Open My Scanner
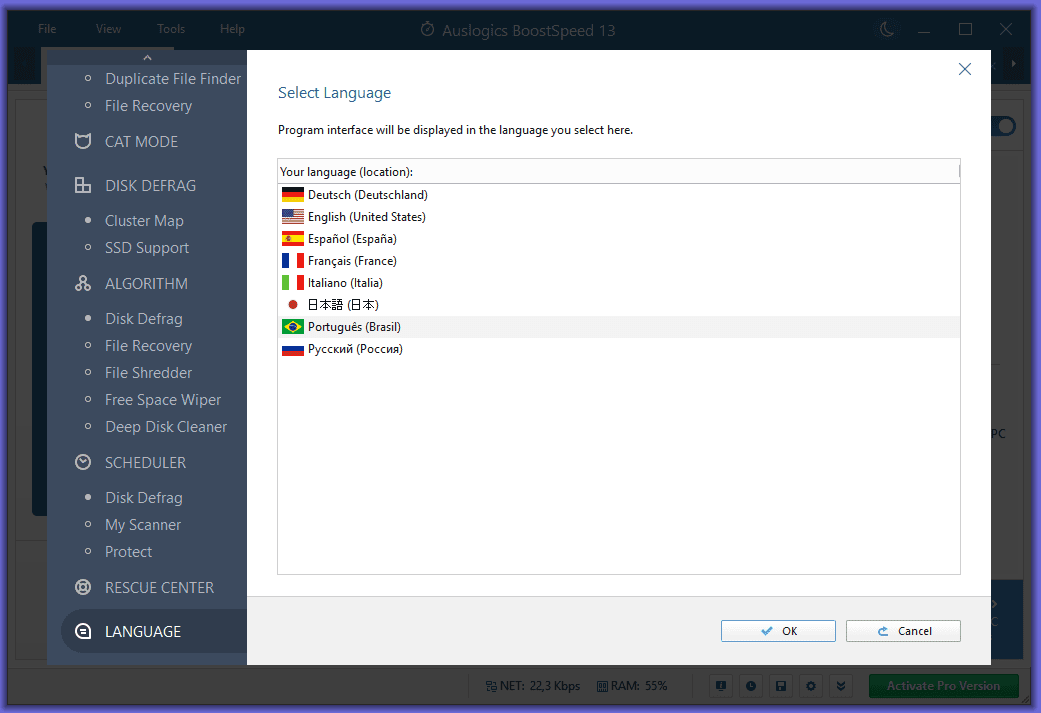Image resolution: width=1041 pixels, height=713 pixels. tap(143, 524)
